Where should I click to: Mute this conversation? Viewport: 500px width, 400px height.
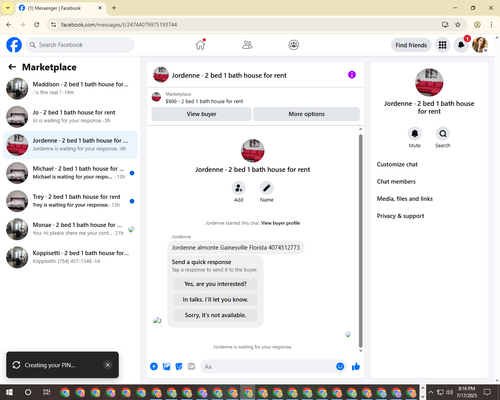tap(415, 134)
